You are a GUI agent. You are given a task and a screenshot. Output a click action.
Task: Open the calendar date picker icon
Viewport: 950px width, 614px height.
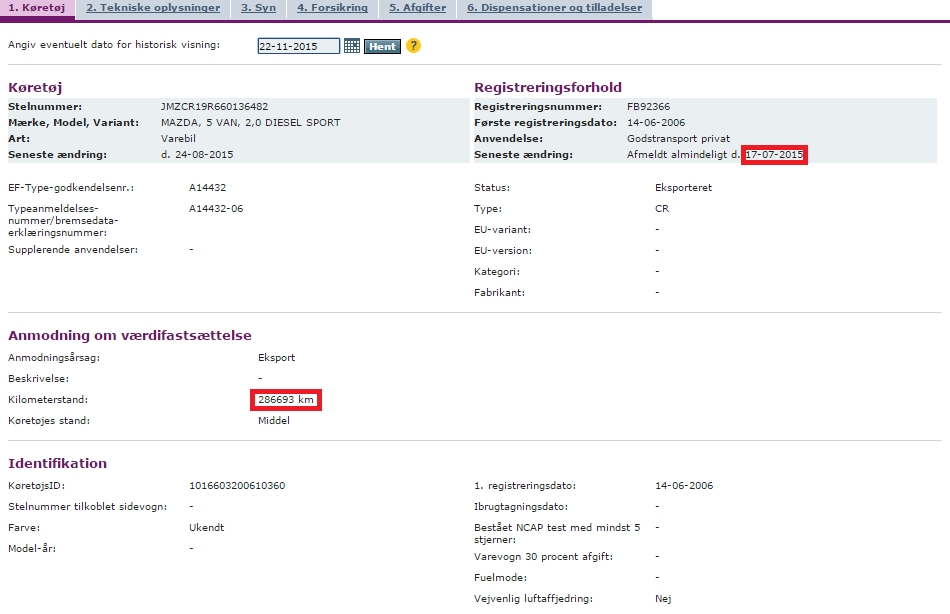tap(351, 46)
